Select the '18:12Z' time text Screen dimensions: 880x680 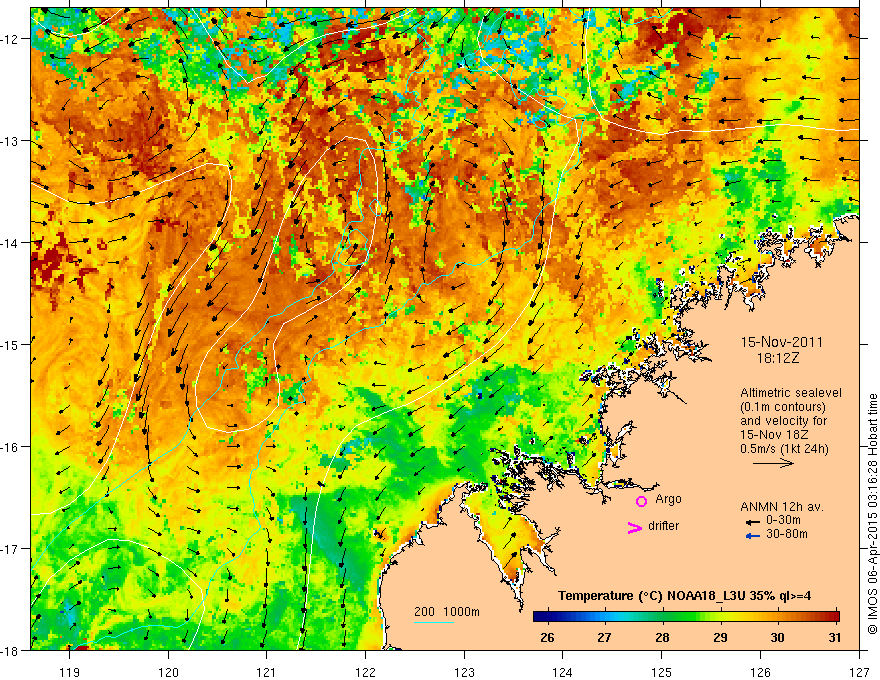[x=777, y=357]
